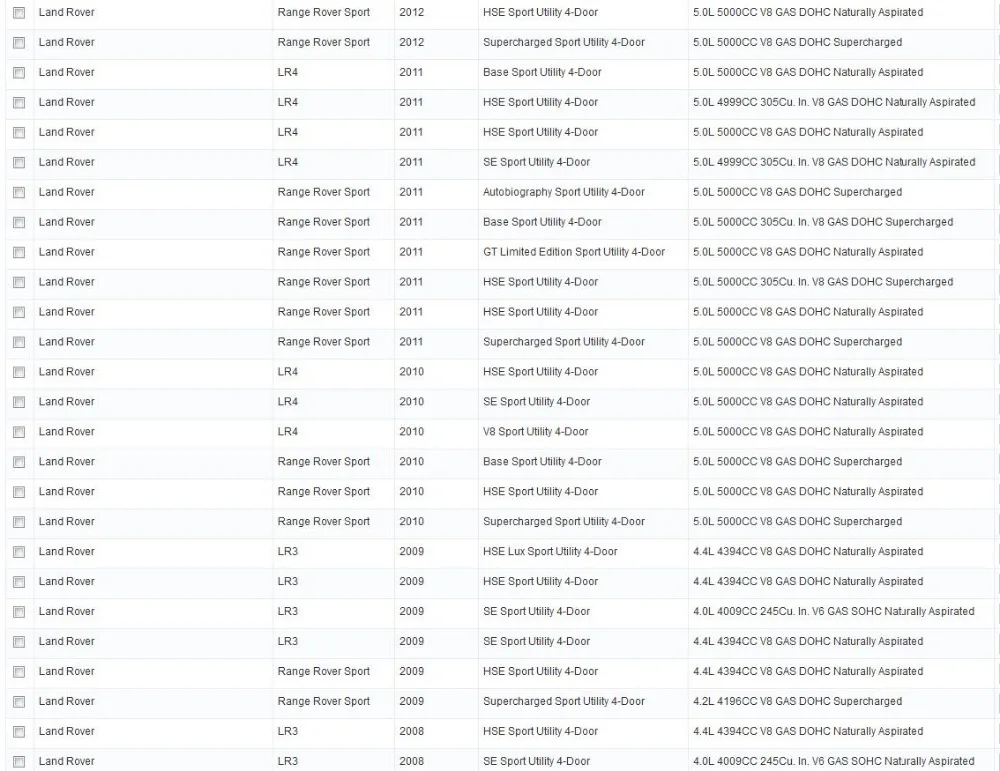This screenshot has width=1000, height=771.
Task: Click year '2012' in Supercharged row
Action: [x=411, y=42]
